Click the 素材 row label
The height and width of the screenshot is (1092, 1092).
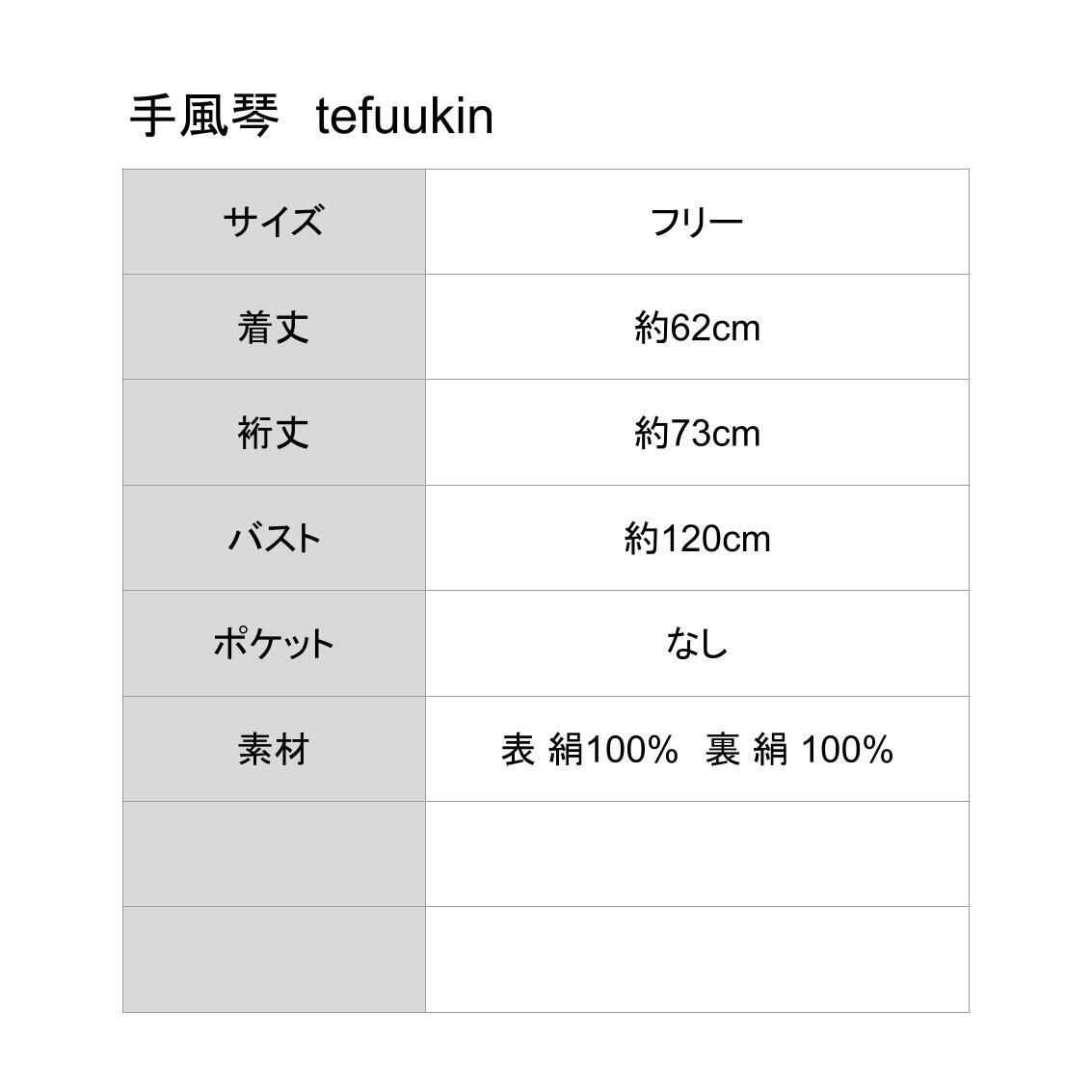pyautogui.click(x=274, y=749)
